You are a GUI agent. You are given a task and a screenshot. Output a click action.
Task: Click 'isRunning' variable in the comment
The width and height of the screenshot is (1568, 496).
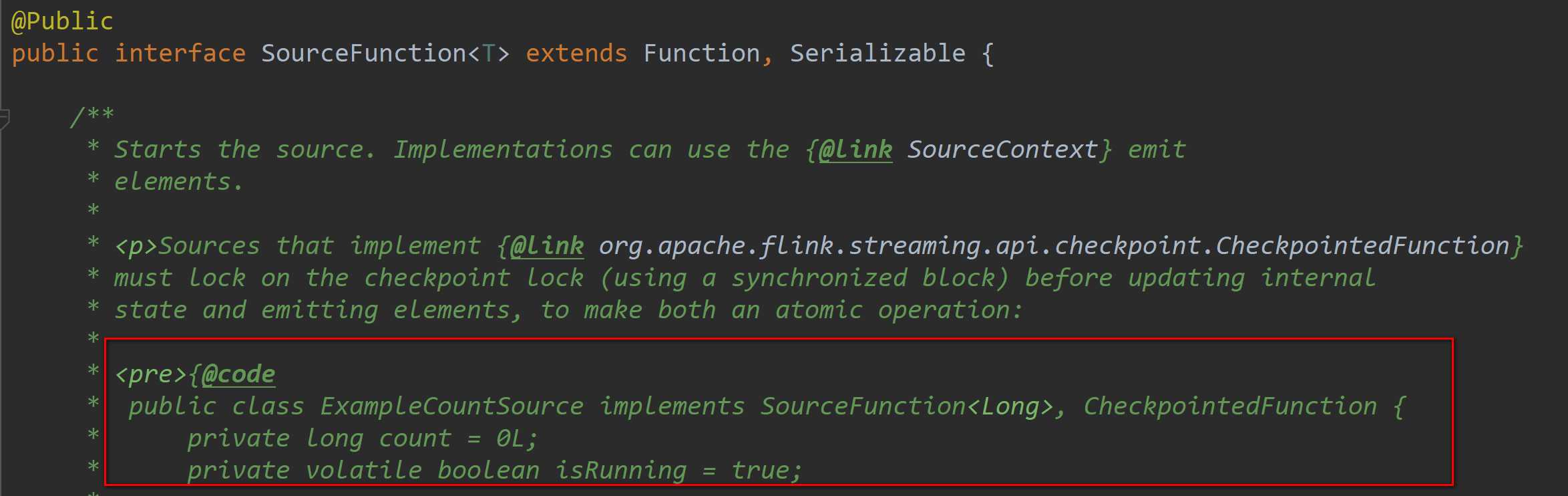[621, 471]
